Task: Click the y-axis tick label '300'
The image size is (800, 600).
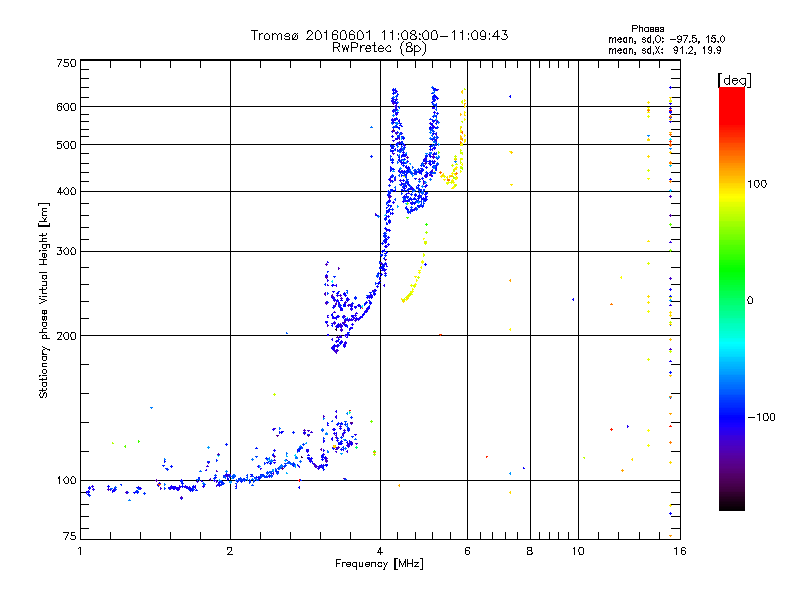Action: pos(66,251)
